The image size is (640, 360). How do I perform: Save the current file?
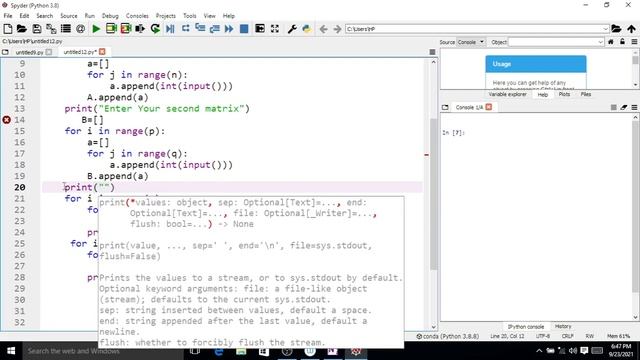37,29
